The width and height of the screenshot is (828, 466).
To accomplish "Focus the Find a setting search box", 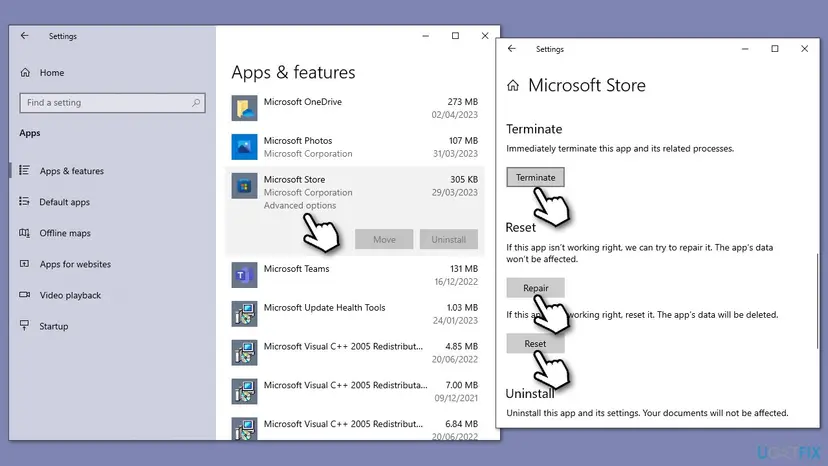I will point(112,102).
